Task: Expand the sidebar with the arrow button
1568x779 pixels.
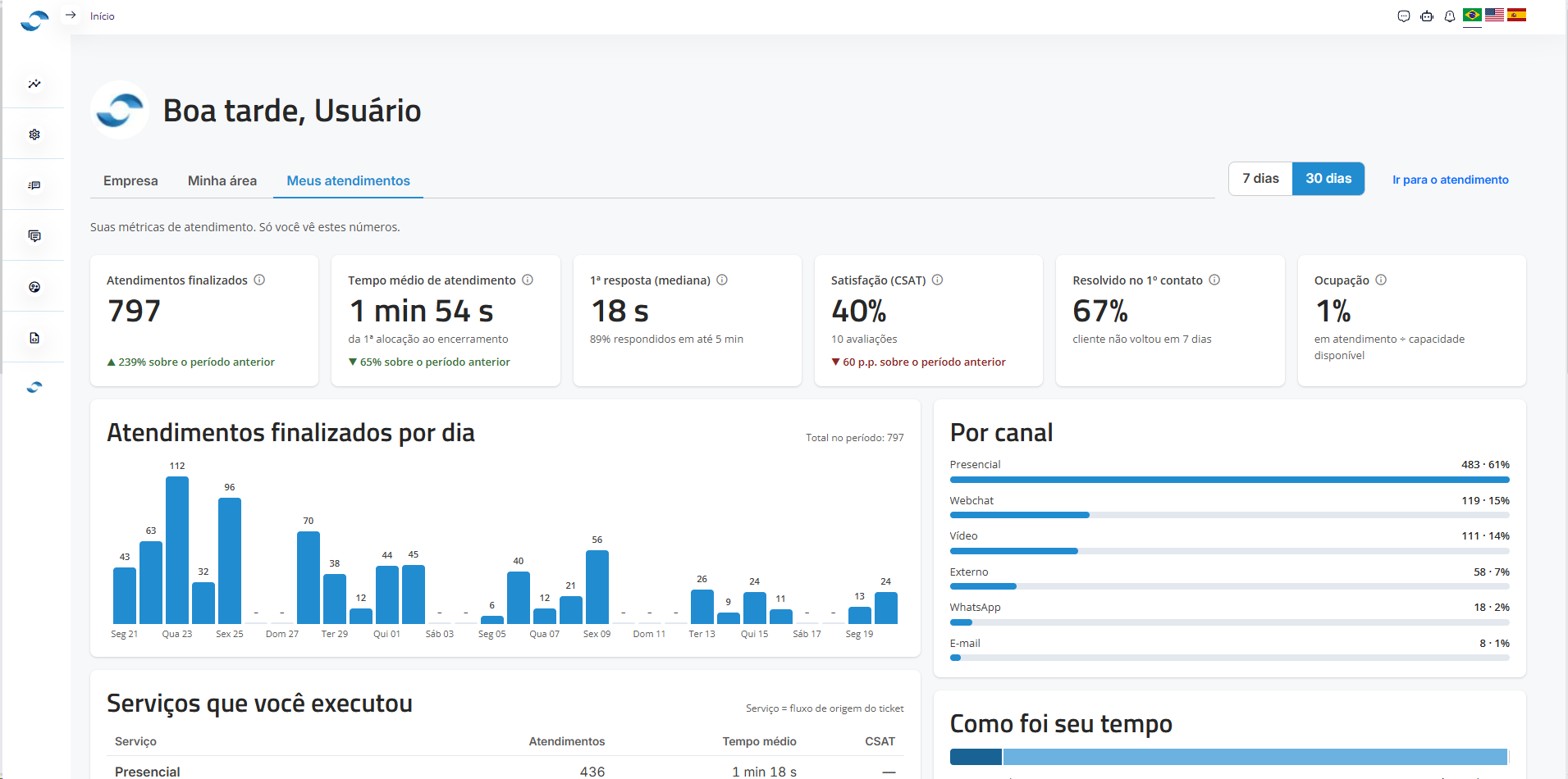Action: point(71,16)
